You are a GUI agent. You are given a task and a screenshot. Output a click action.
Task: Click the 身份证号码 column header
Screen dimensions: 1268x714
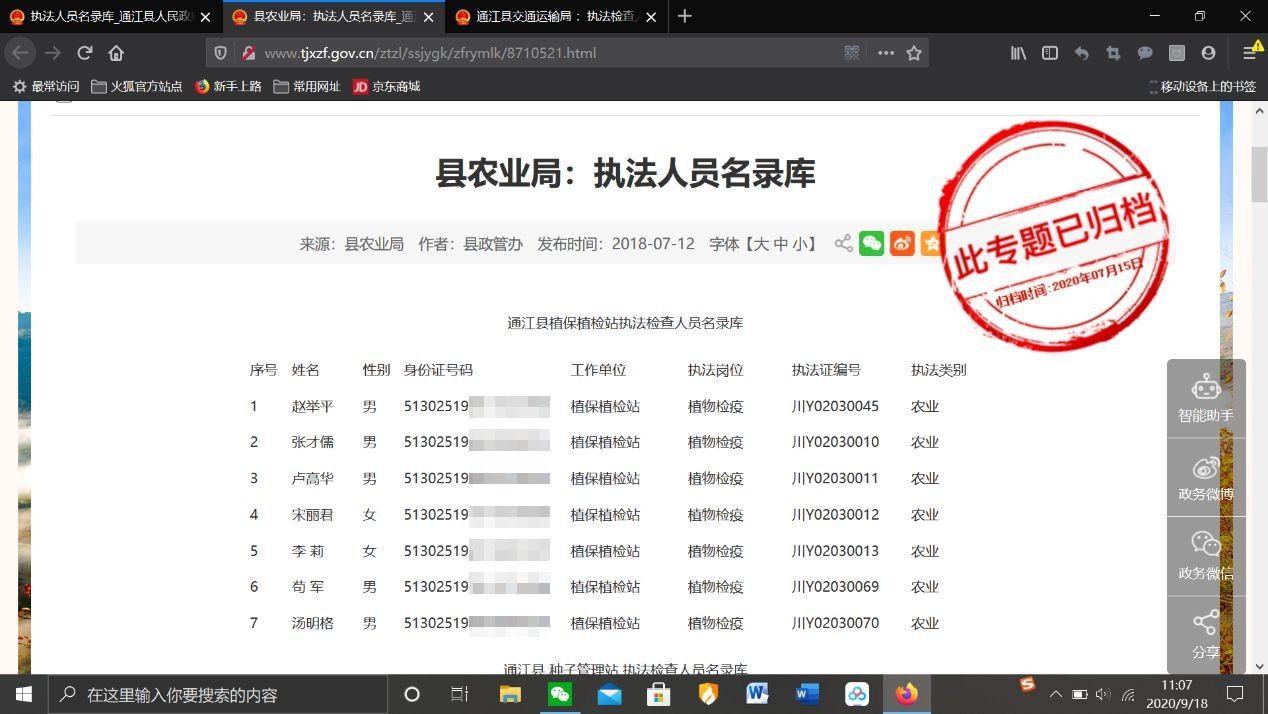[x=438, y=370]
